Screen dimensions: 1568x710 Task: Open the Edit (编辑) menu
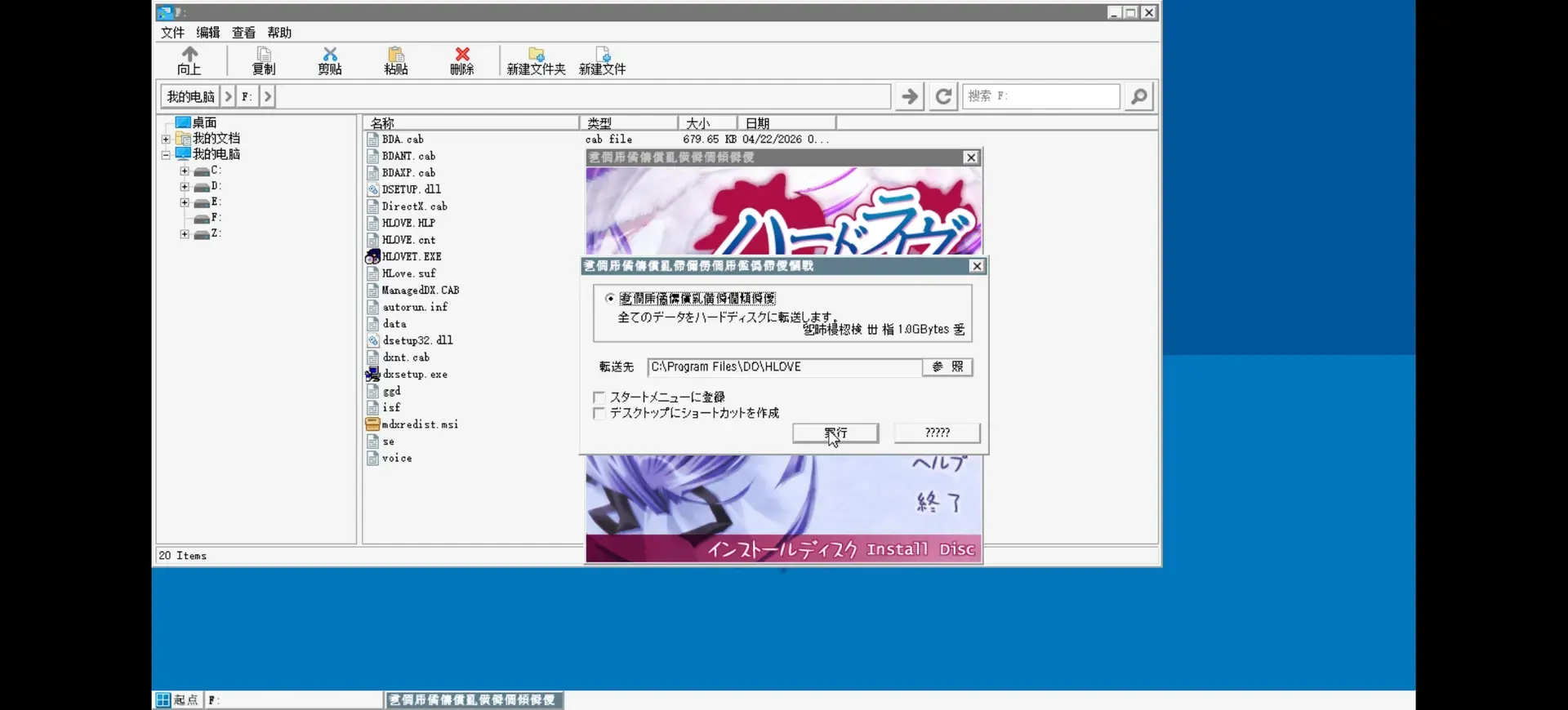tap(208, 33)
